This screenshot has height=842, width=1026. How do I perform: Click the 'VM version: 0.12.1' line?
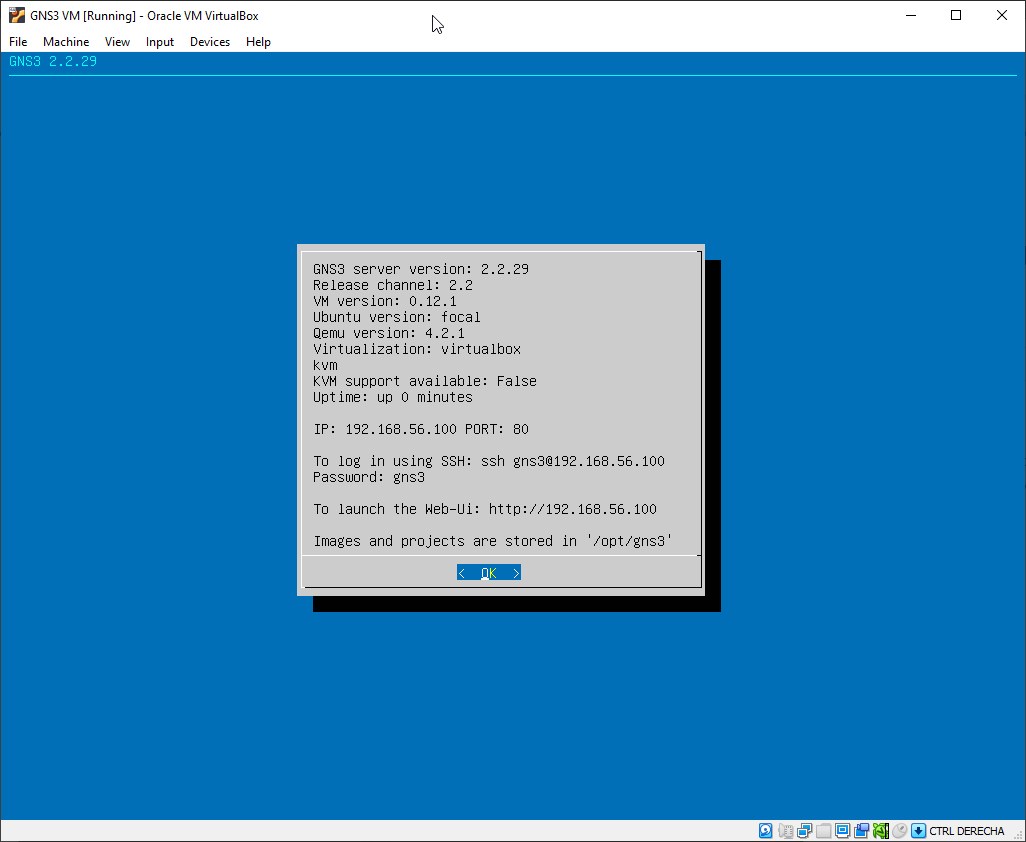pos(385,301)
